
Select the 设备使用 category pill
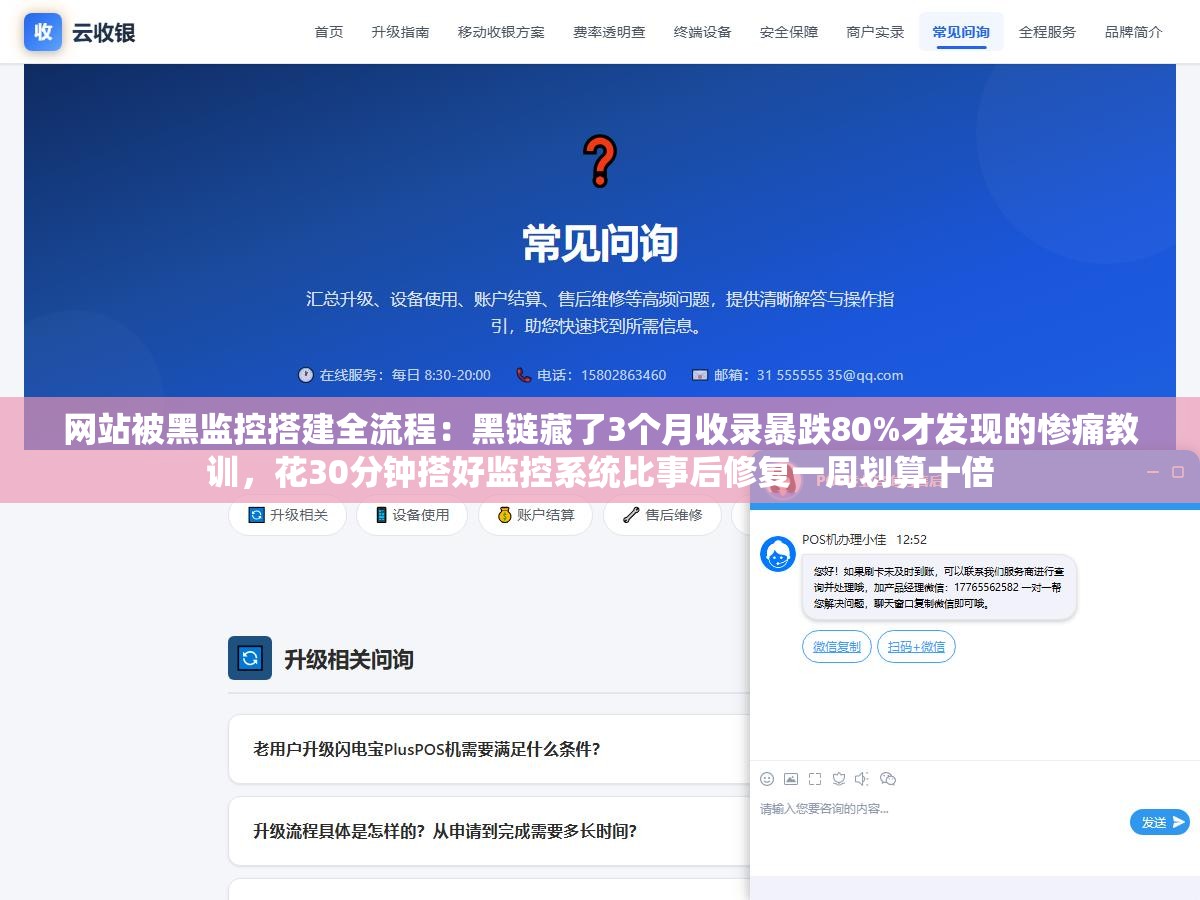coord(412,515)
